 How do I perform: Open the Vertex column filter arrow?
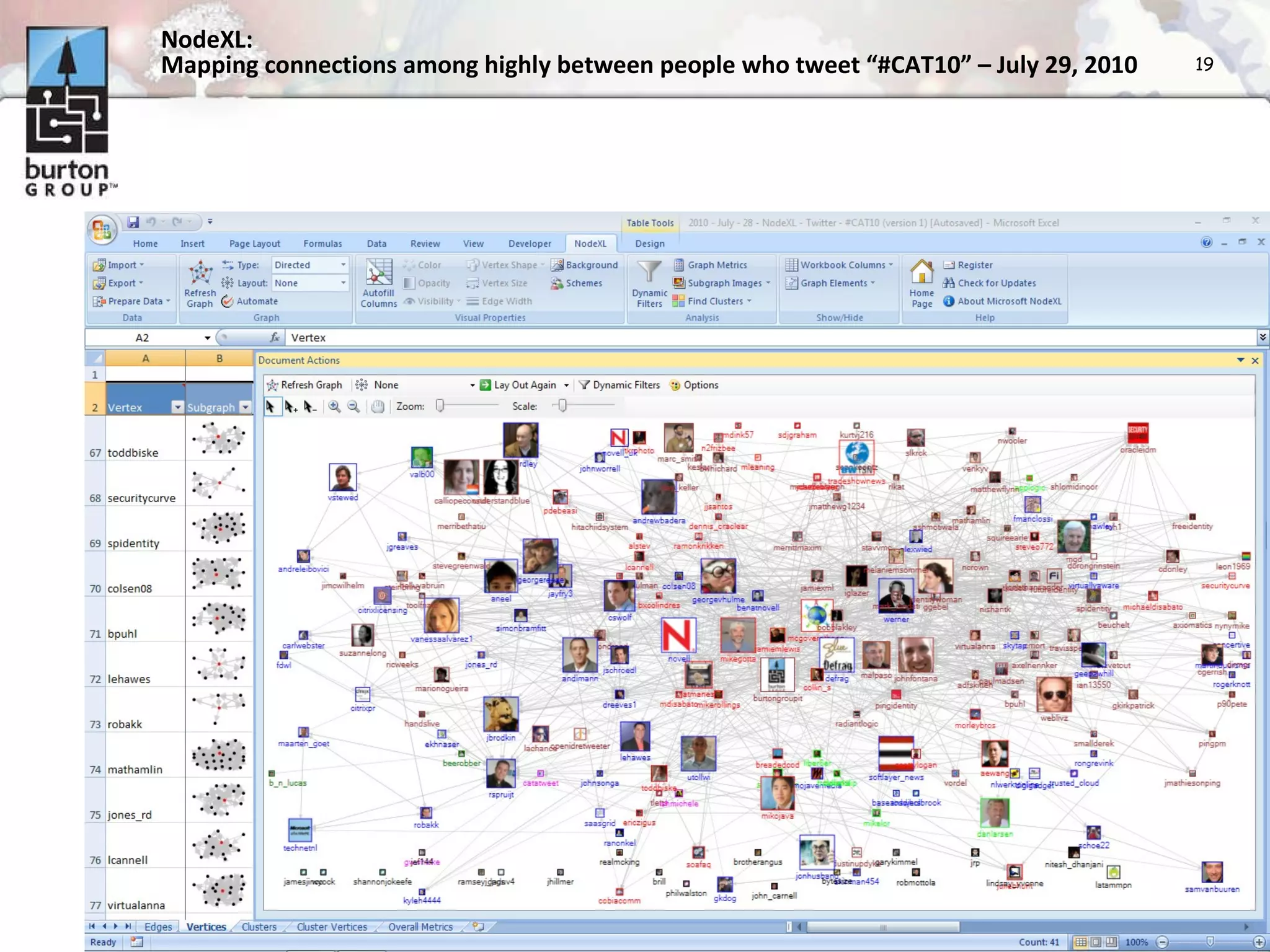(177, 407)
